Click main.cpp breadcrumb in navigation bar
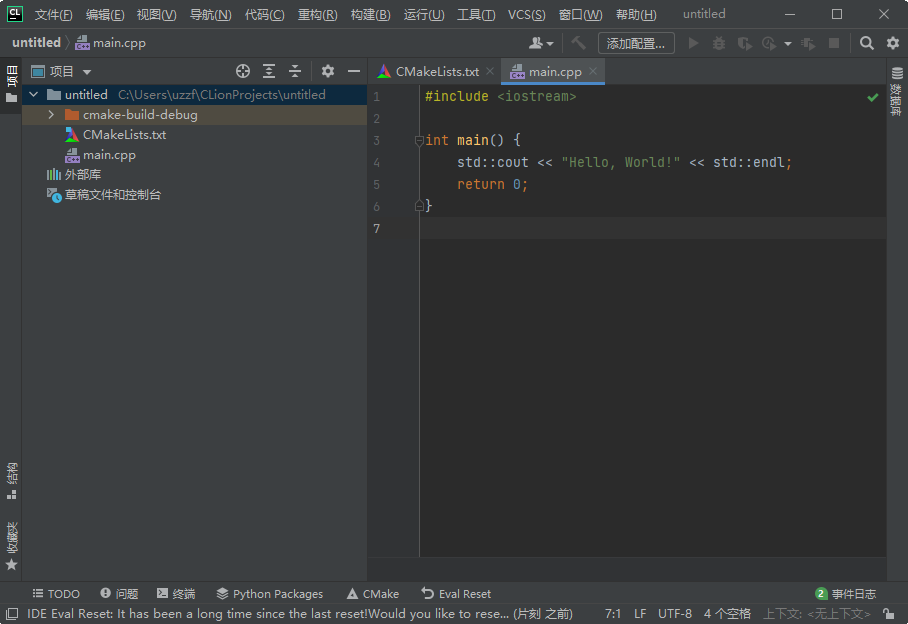Viewport: 908px width, 624px height. [x=111, y=43]
